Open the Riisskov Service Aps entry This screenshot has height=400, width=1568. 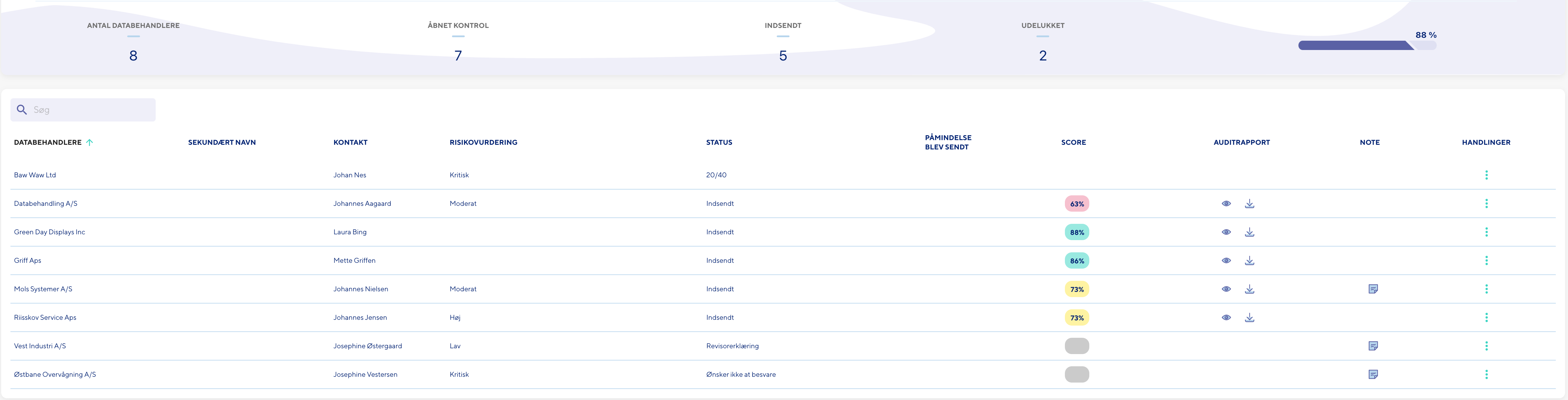point(45,318)
